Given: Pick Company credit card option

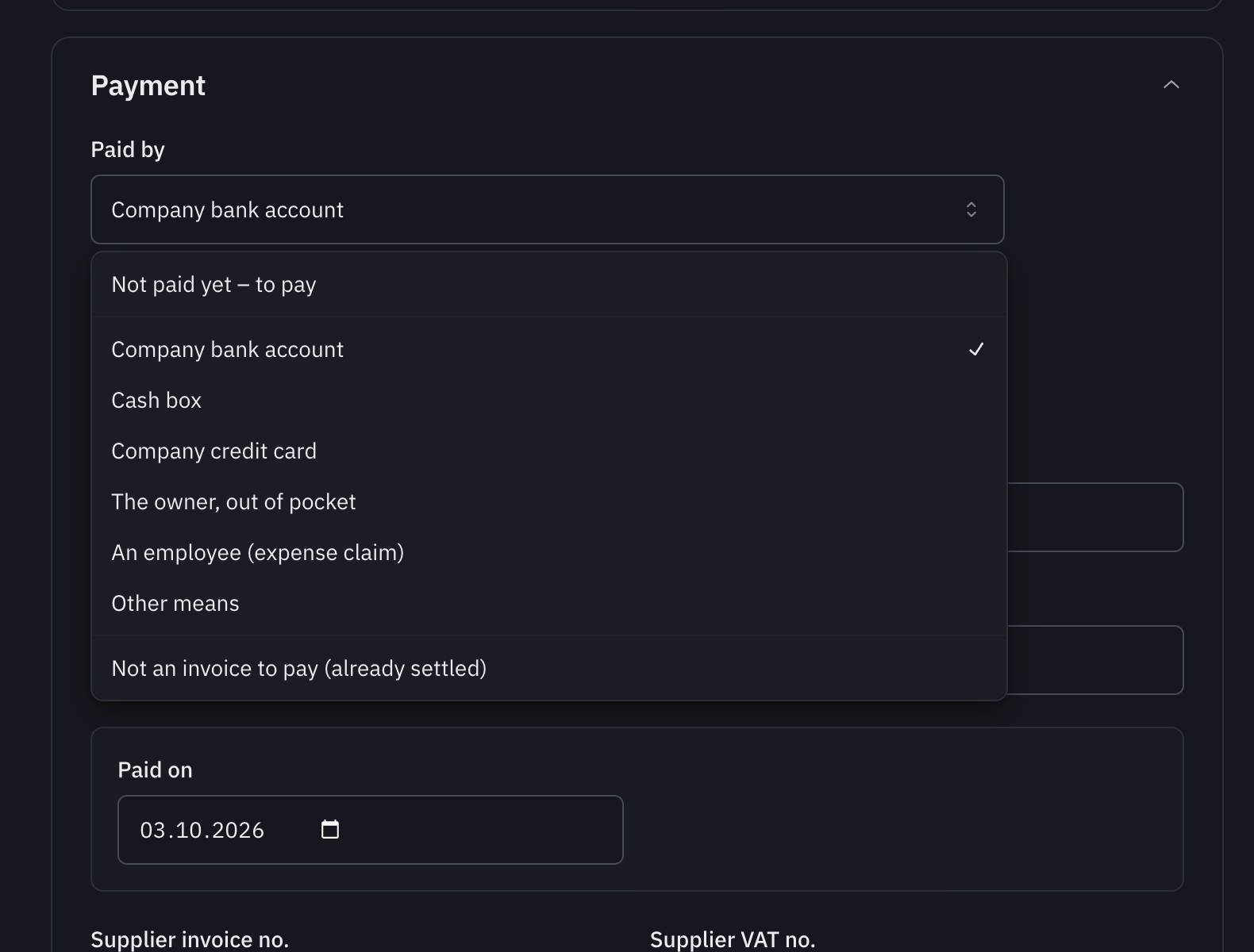Looking at the screenshot, I should [x=549, y=451].
